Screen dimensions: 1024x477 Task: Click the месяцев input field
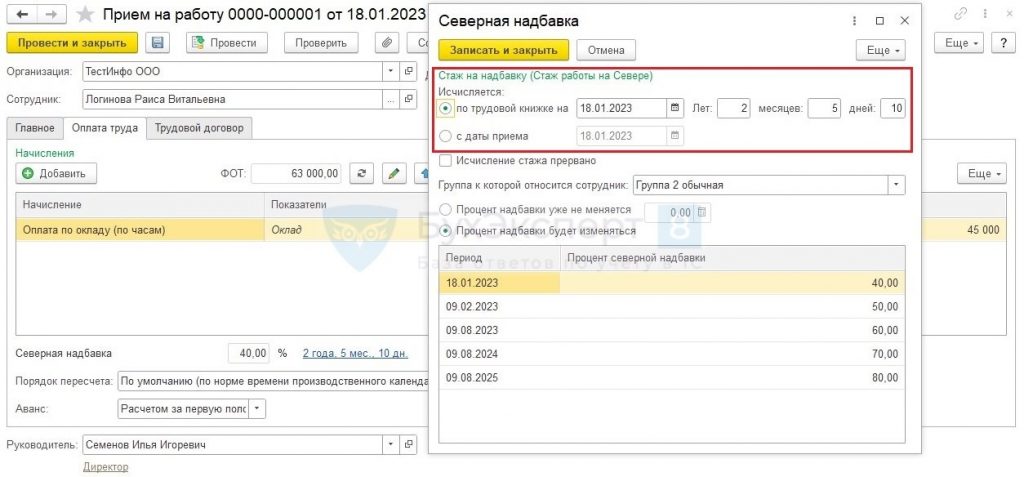point(824,108)
